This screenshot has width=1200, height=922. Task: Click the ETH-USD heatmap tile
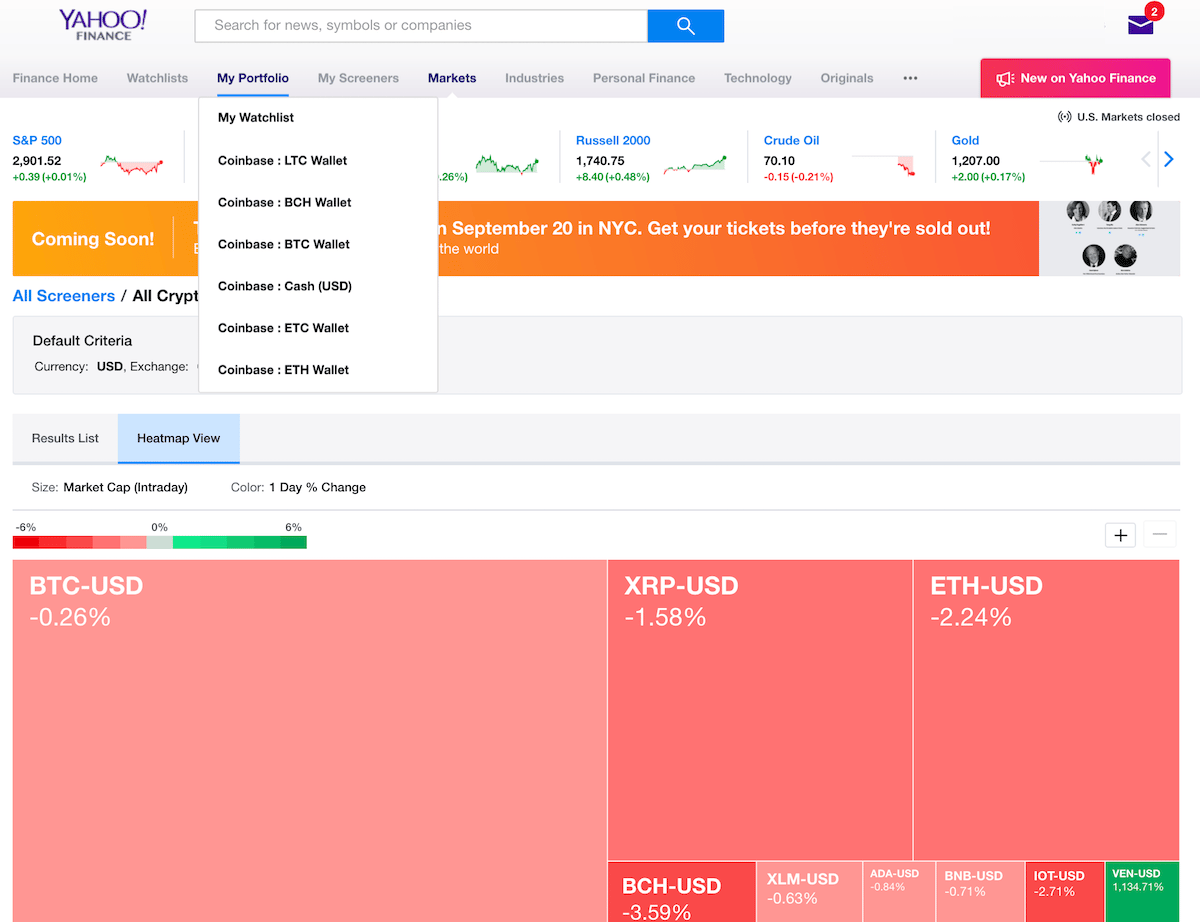point(1046,710)
